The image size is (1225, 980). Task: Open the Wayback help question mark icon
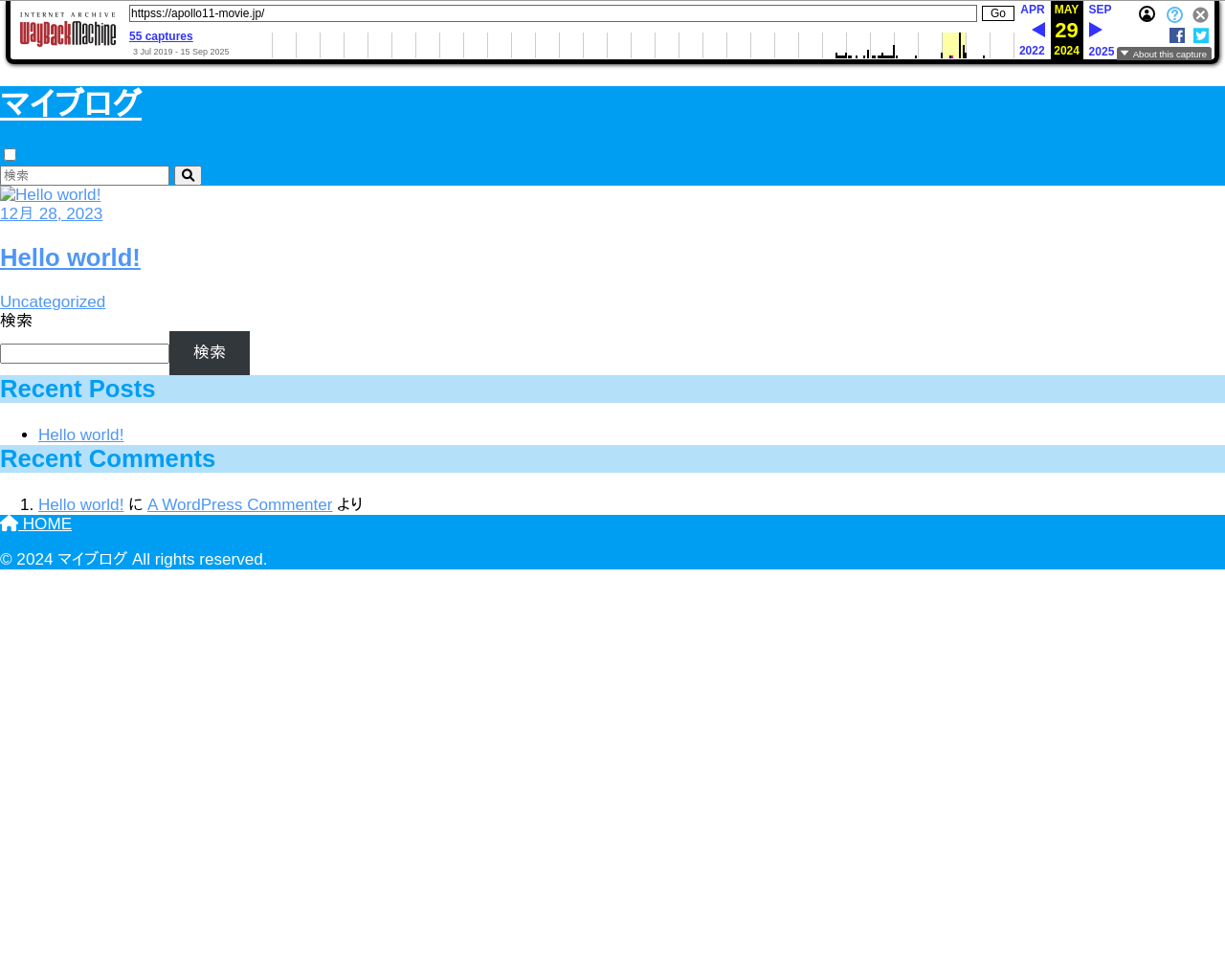(1174, 15)
